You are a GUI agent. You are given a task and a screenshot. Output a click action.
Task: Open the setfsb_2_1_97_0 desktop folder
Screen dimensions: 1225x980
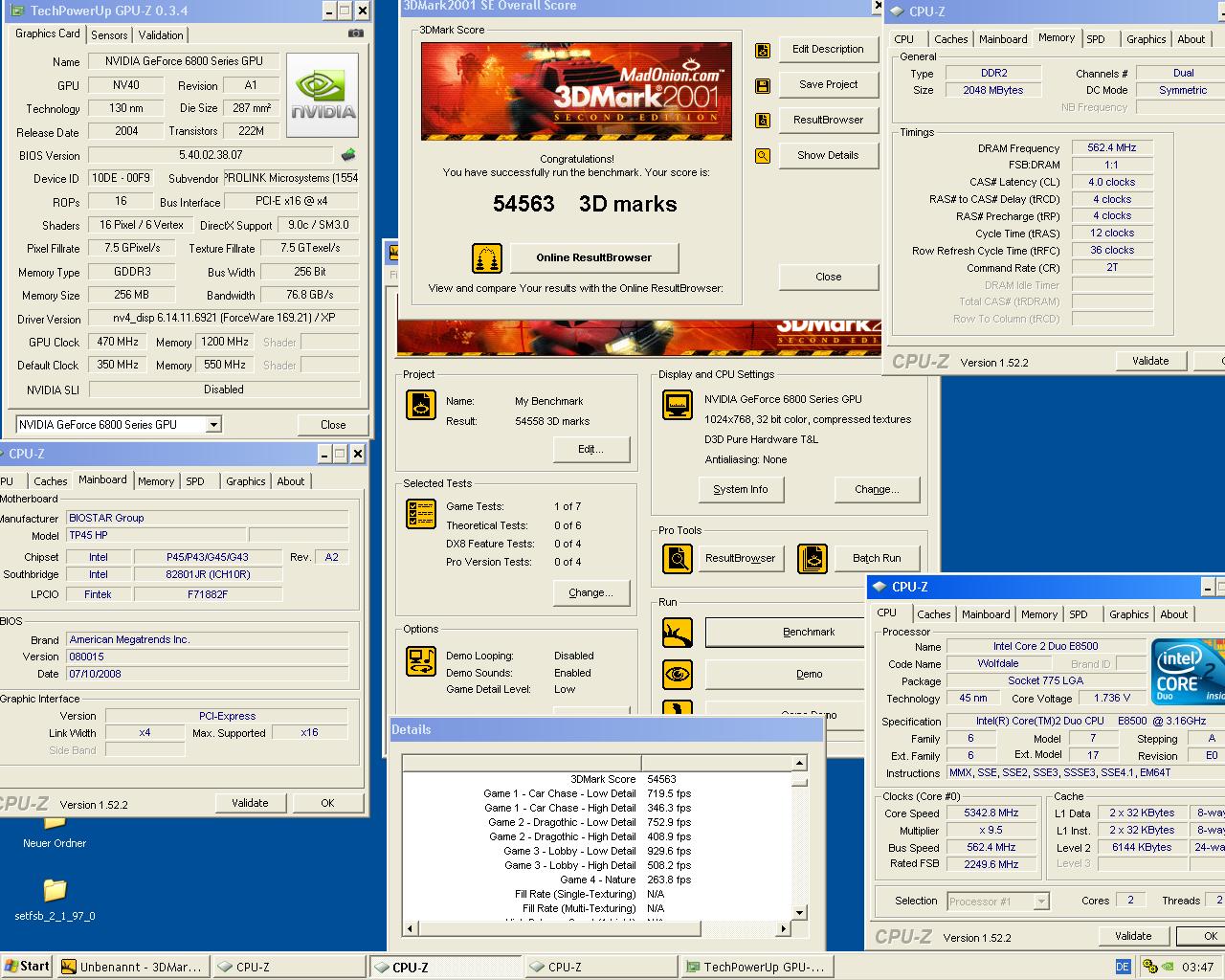pos(55,899)
